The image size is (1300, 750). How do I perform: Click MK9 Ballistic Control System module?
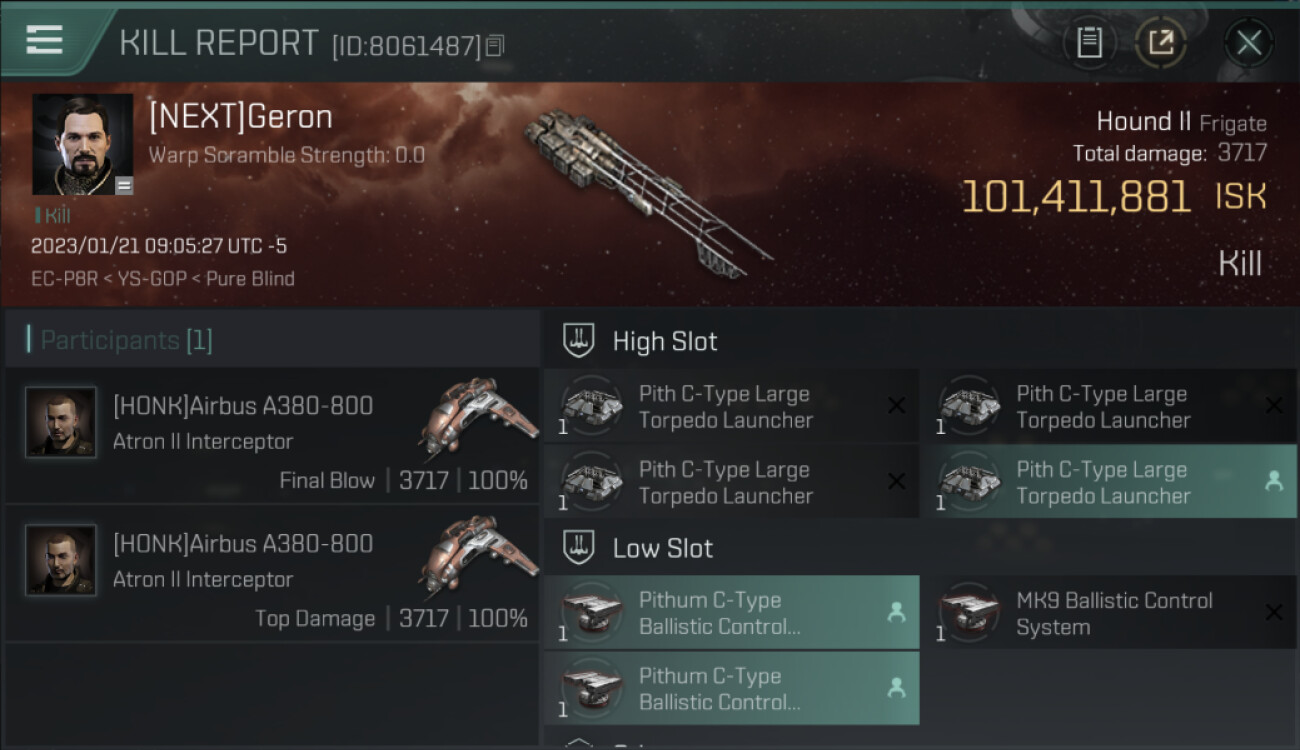pyautogui.click(x=1107, y=613)
